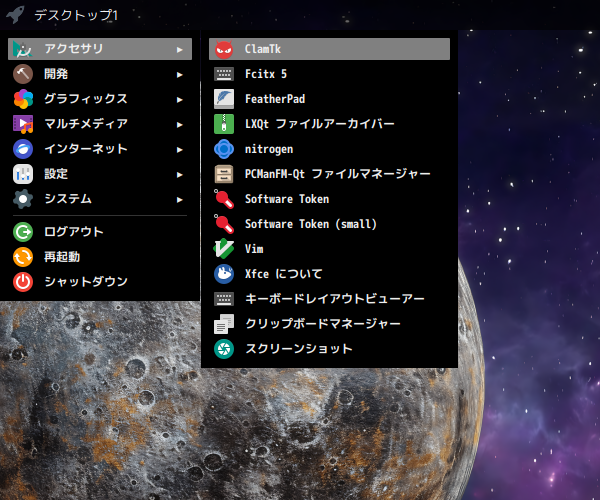Screen dimensions: 600x500
Task: Click the Vim green logo icon
Action: (224, 249)
